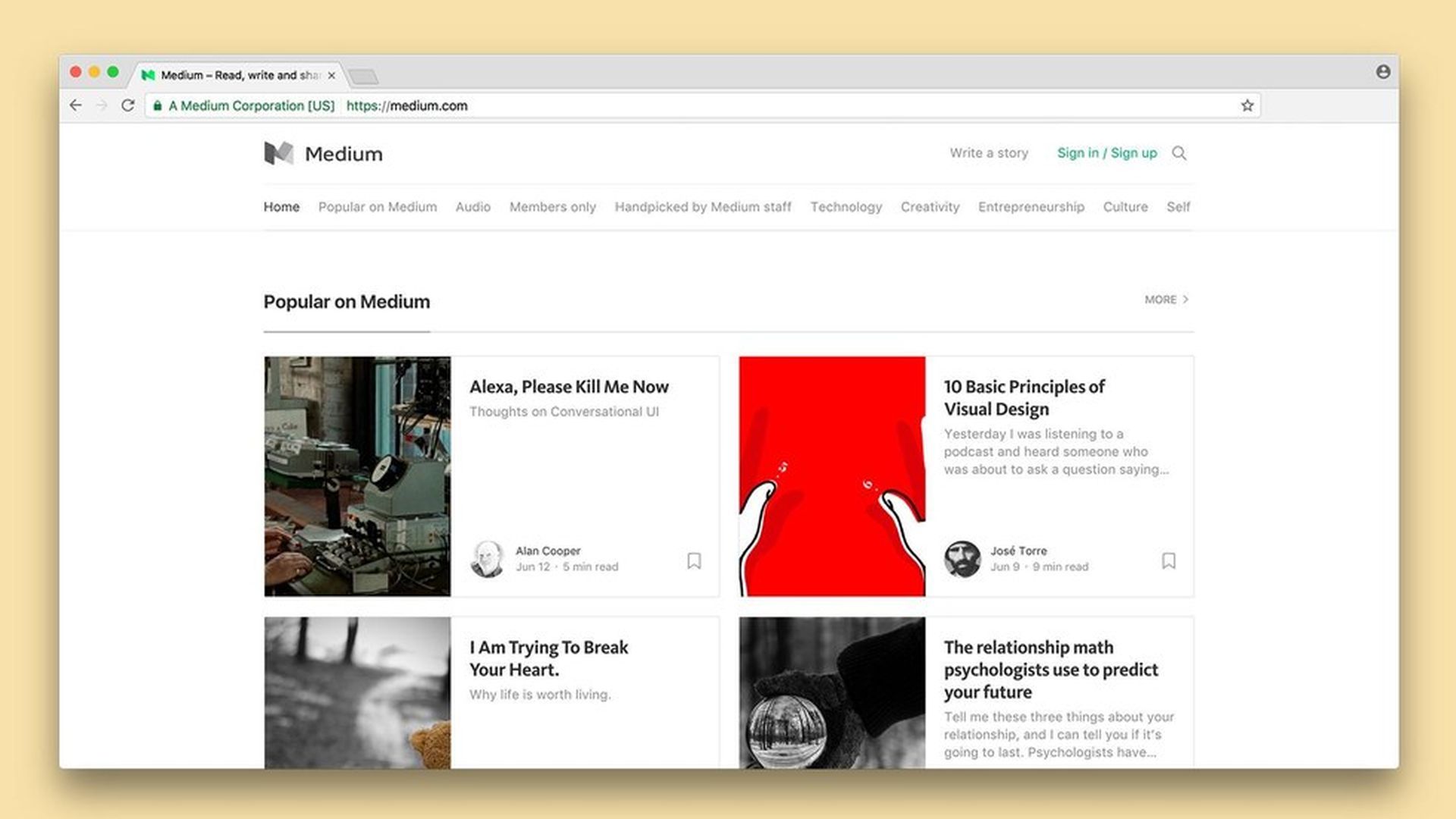The width and height of the screenshot is (1456, 819).
Task: Click the Medium logo icon
Action: point(278,153)
